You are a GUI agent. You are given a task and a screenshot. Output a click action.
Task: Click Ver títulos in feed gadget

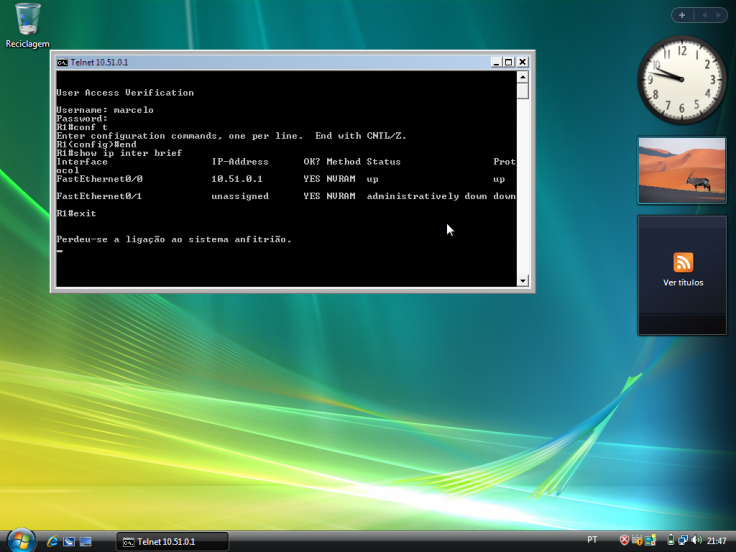[x=683, y=283]
